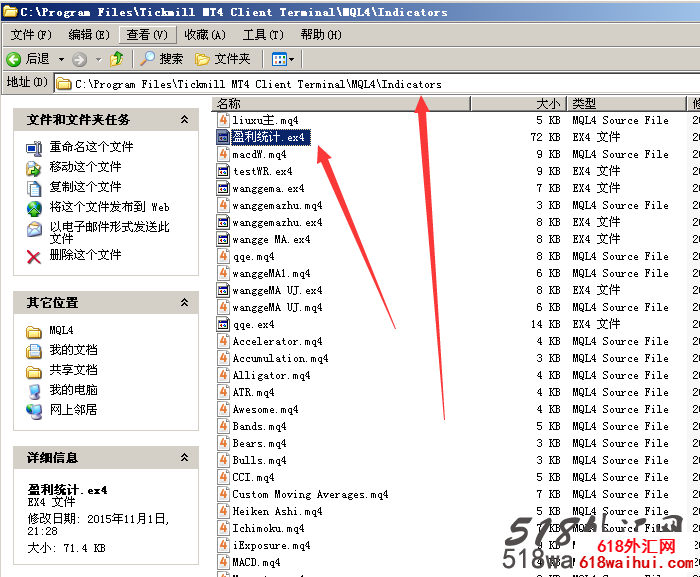Open the 帮助(H) menu
Screen dimensions: 700x577
(x=321, y=34)
